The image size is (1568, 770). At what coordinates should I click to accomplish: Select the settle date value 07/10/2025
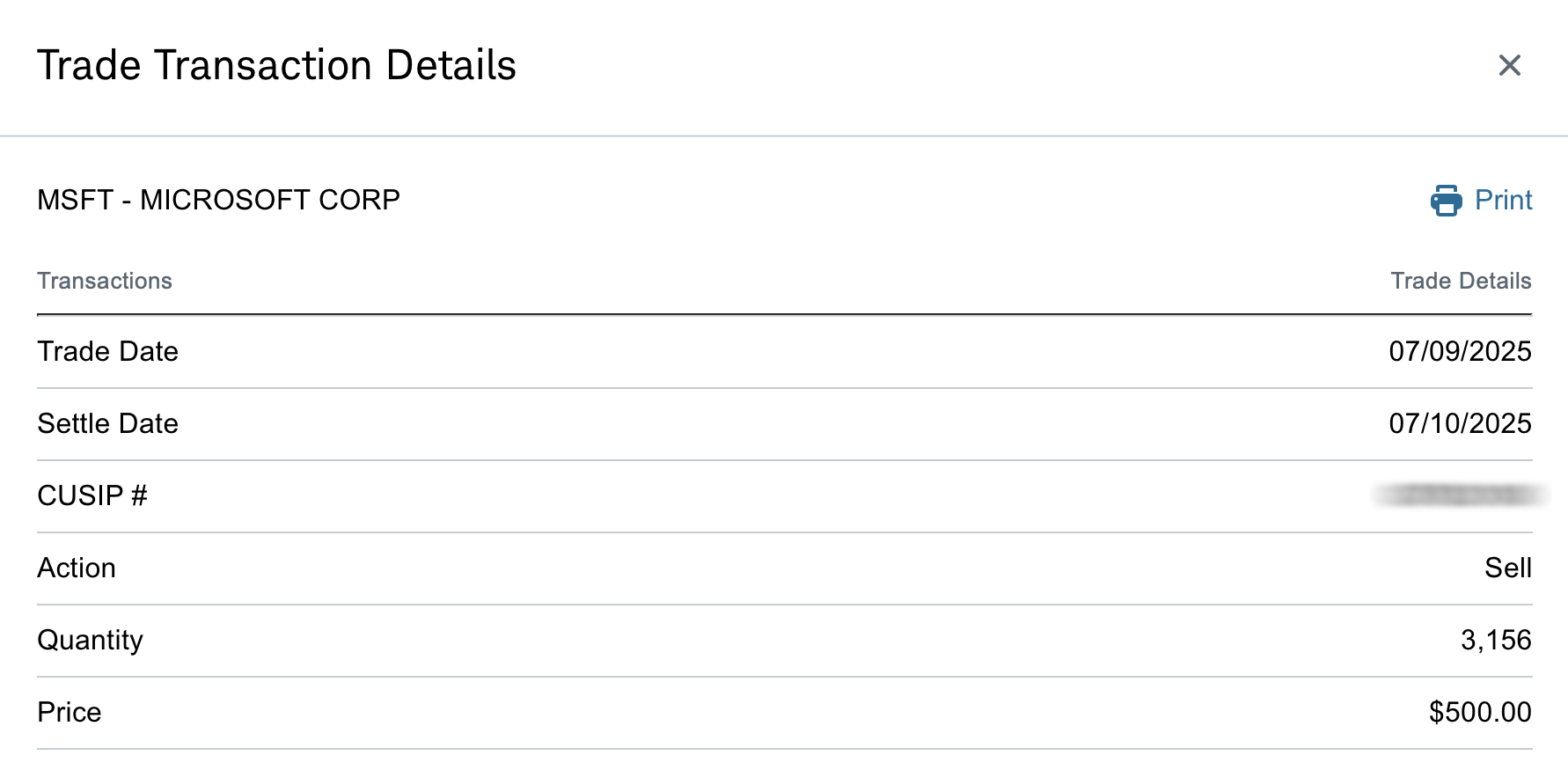pos(1460,424)
